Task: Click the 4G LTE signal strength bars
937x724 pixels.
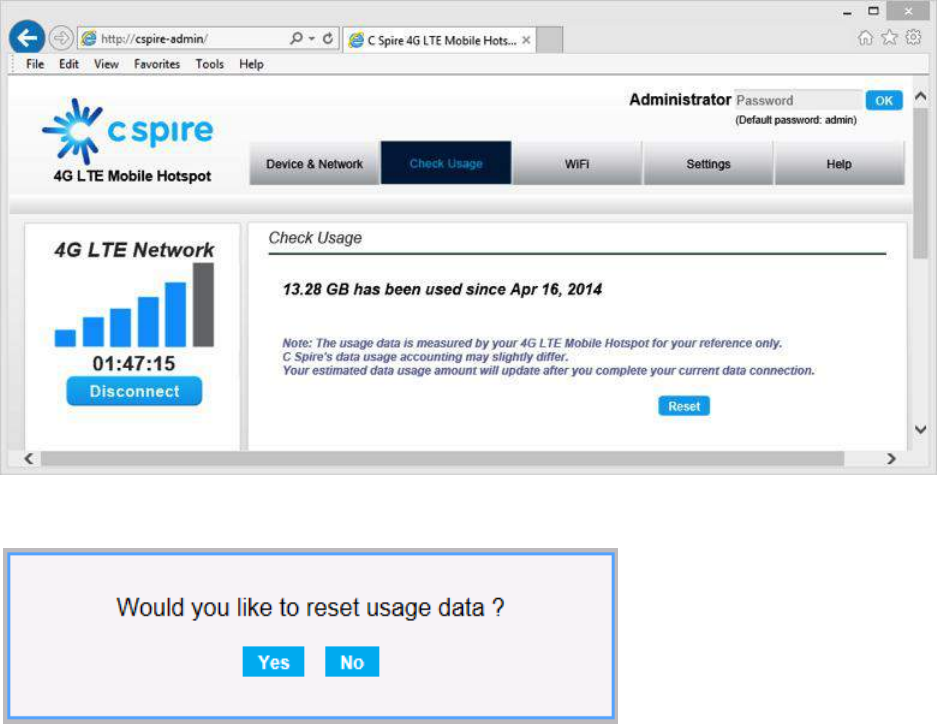Action: [x=134, y=305]
